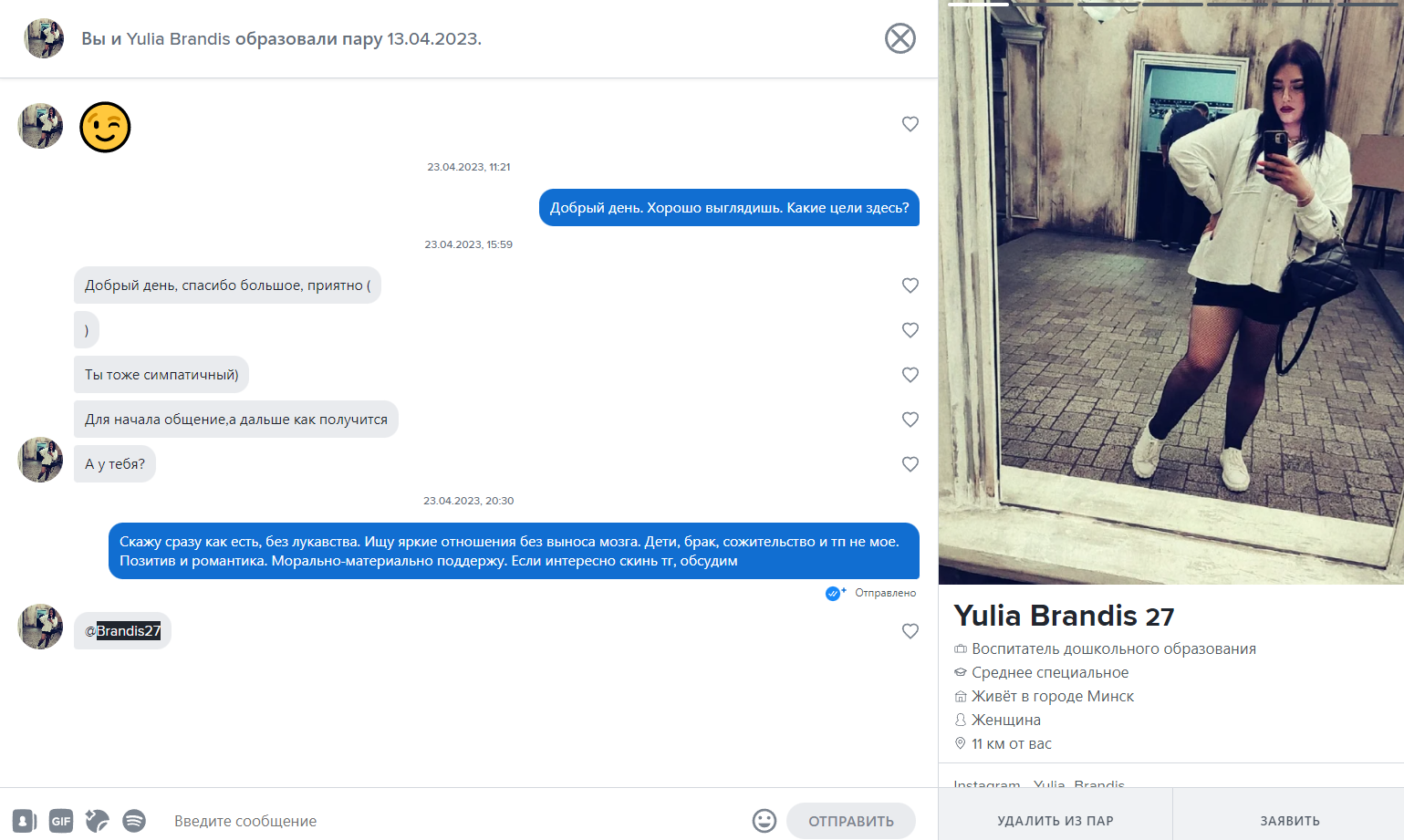Screen dimensions: 1404x840
Task: Select the second photo indicator segment
Action: (x=1043, y=4)
